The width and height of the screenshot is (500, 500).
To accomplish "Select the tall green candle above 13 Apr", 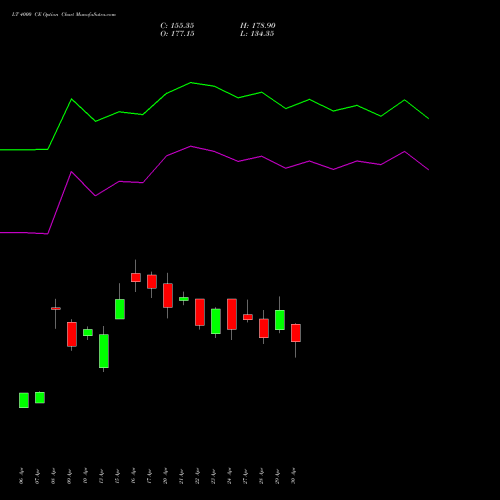I will tap(104, 351).
